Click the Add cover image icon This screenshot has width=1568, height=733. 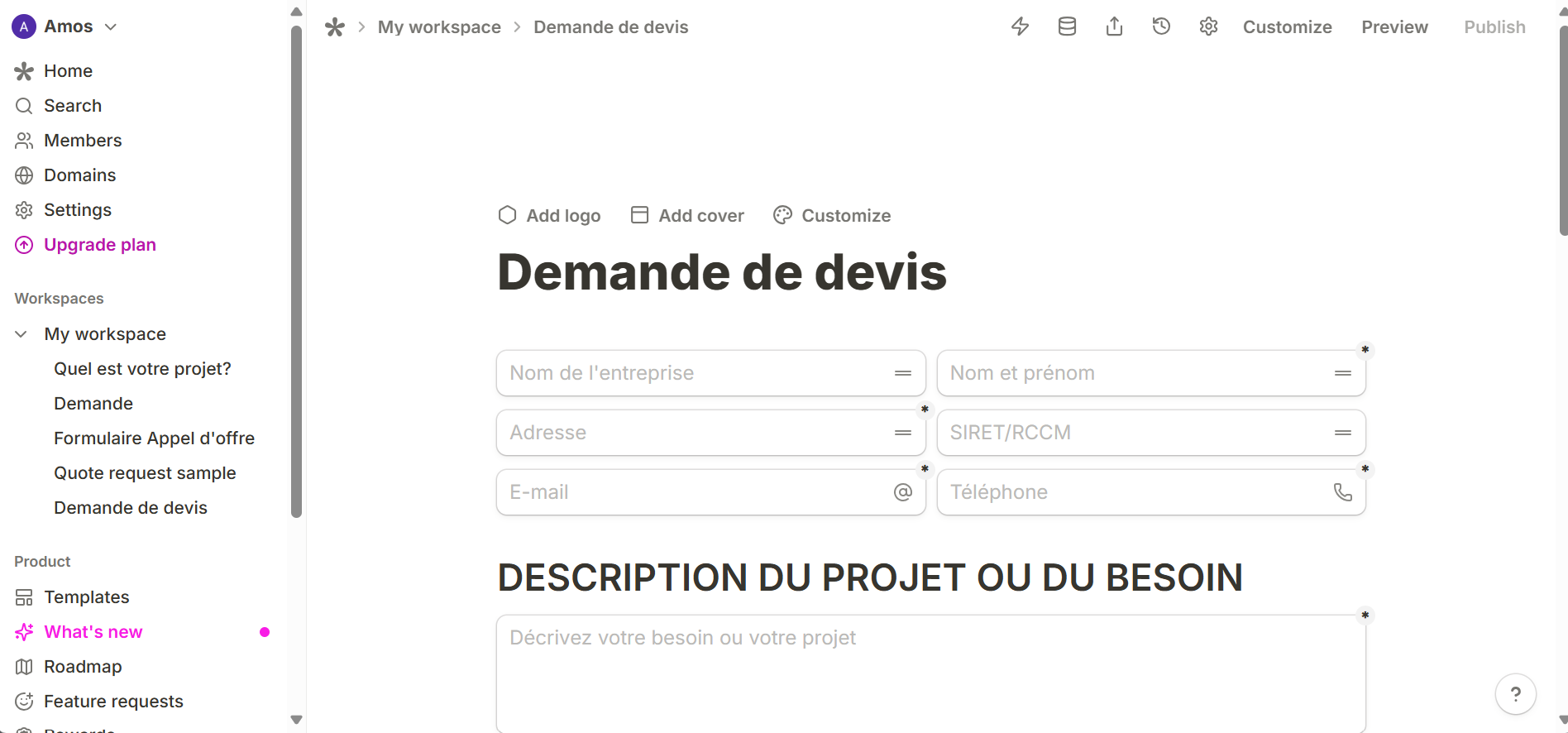tap(639, 215)
